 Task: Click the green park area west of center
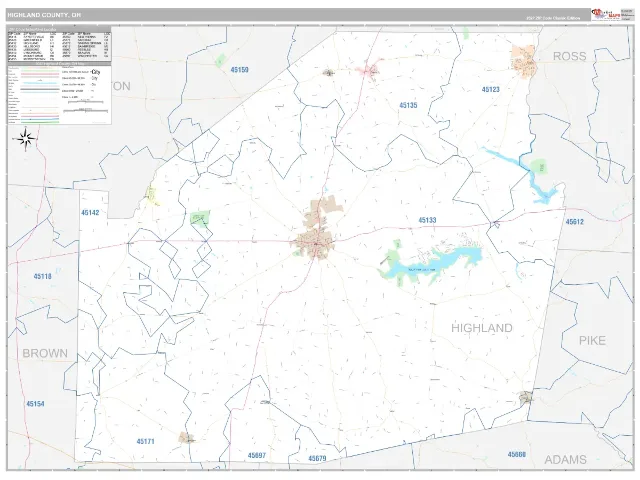point(200,218)
